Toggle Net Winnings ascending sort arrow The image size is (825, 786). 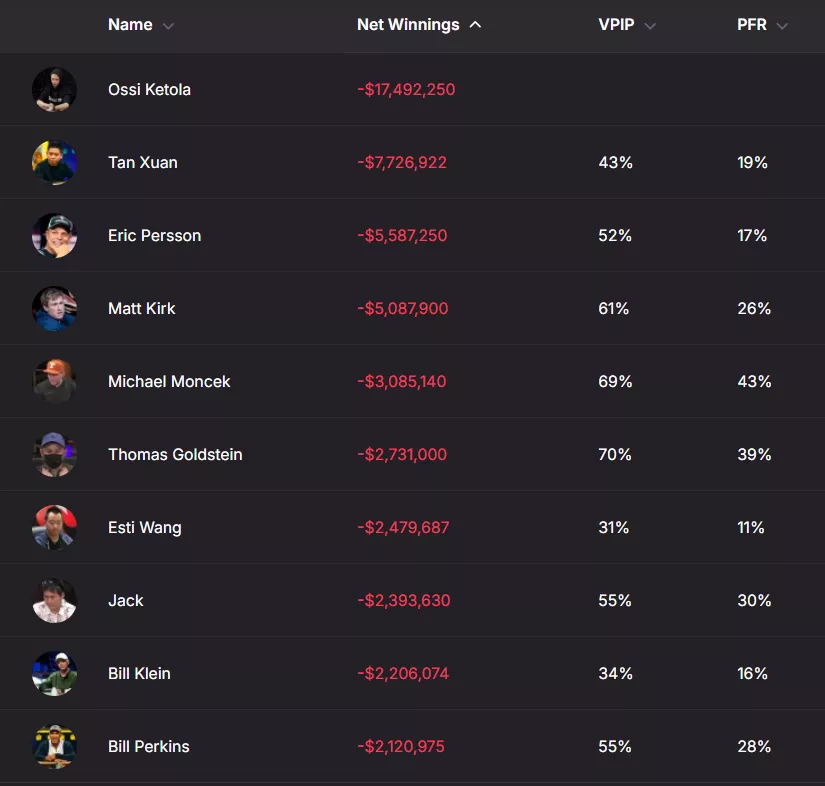coord(475,25)
